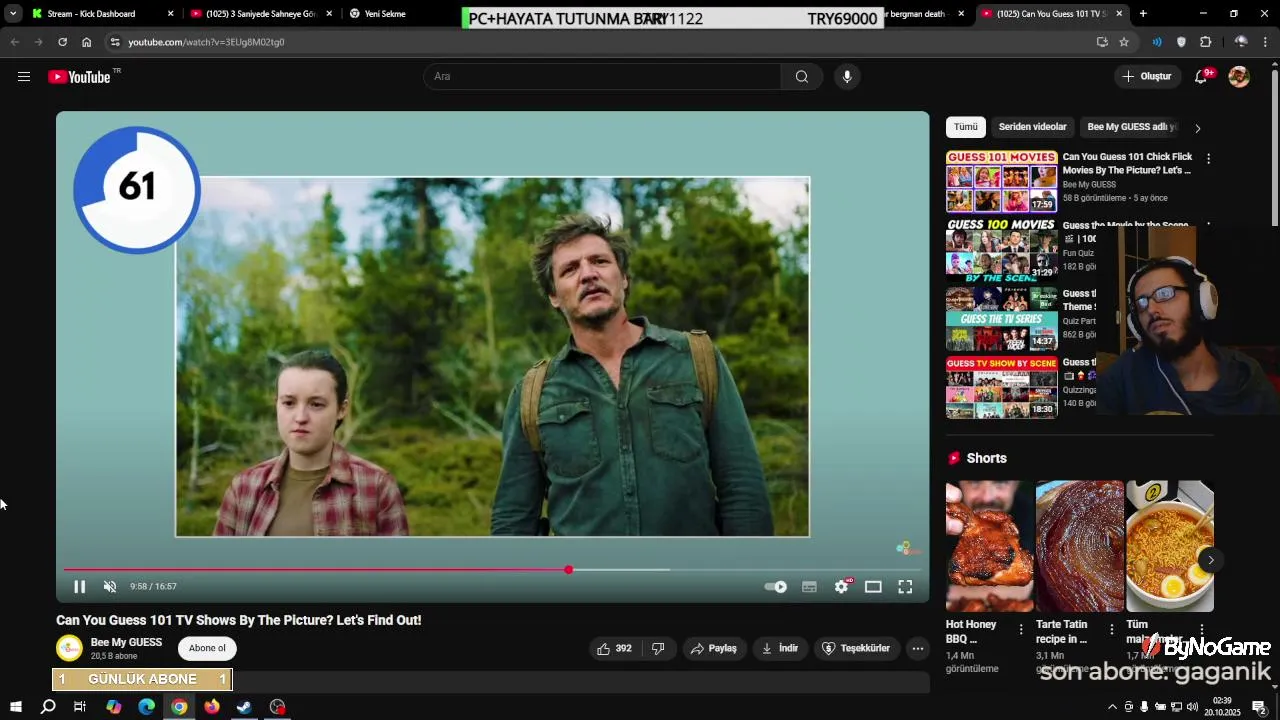Show more filter chips with right arrow
1280x720 pixels.
(1198, 128)
